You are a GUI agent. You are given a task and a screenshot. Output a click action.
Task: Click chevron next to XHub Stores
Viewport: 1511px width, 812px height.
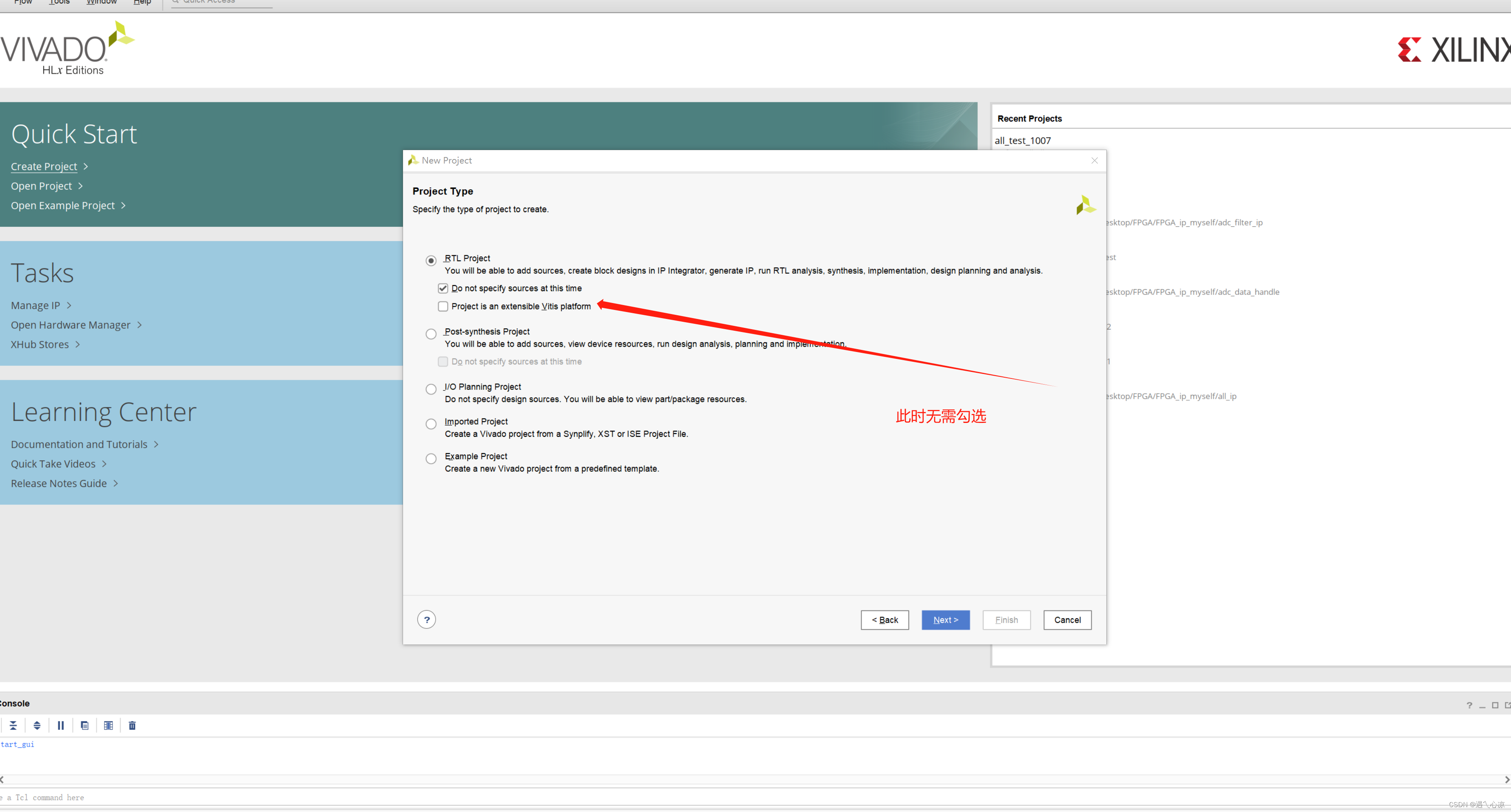pyautogui.click(x=78, y=345)
